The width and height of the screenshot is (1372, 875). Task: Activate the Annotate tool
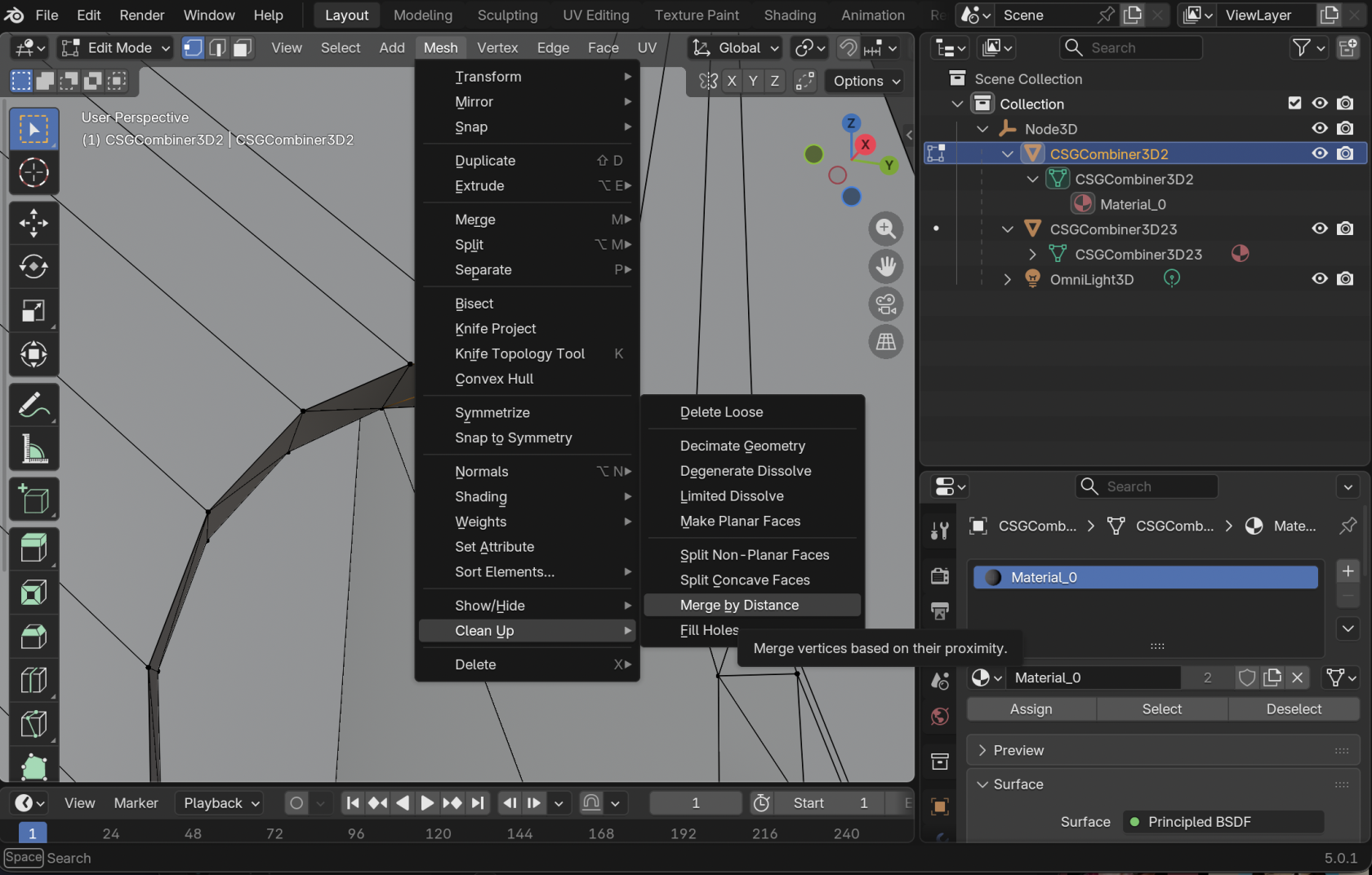click(33, 404)
